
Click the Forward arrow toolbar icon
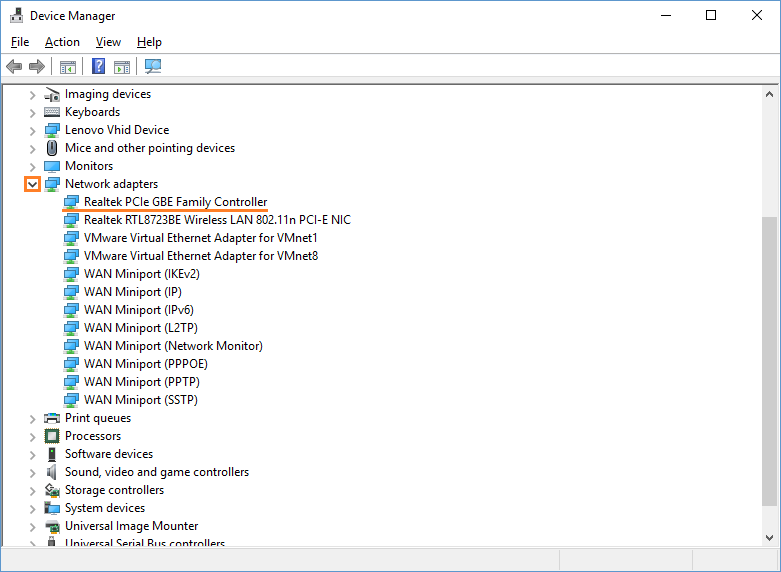(x=37, y=66)
